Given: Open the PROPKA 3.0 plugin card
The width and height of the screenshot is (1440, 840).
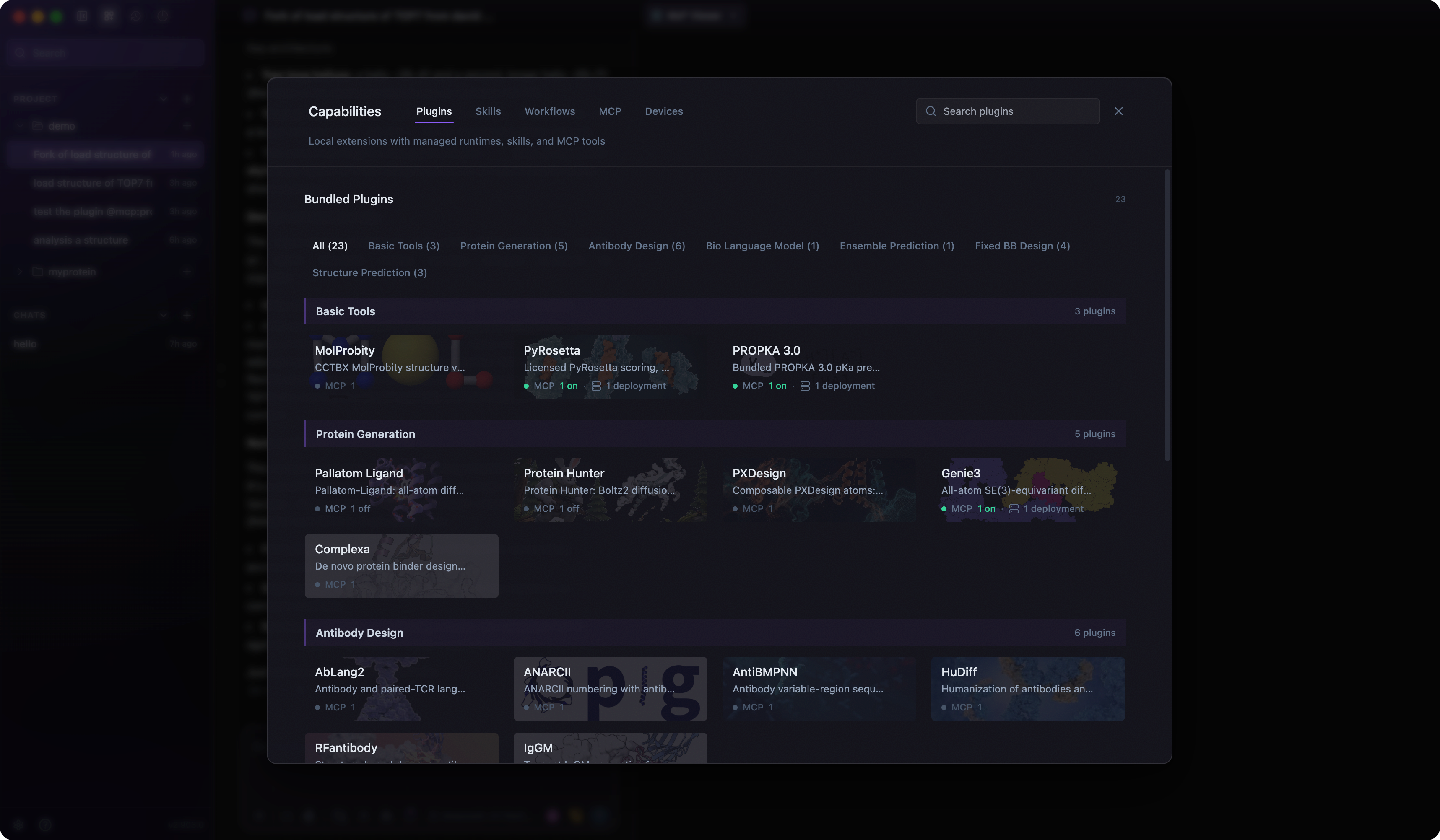Looking at the screenshot, I should click(819, 367).
